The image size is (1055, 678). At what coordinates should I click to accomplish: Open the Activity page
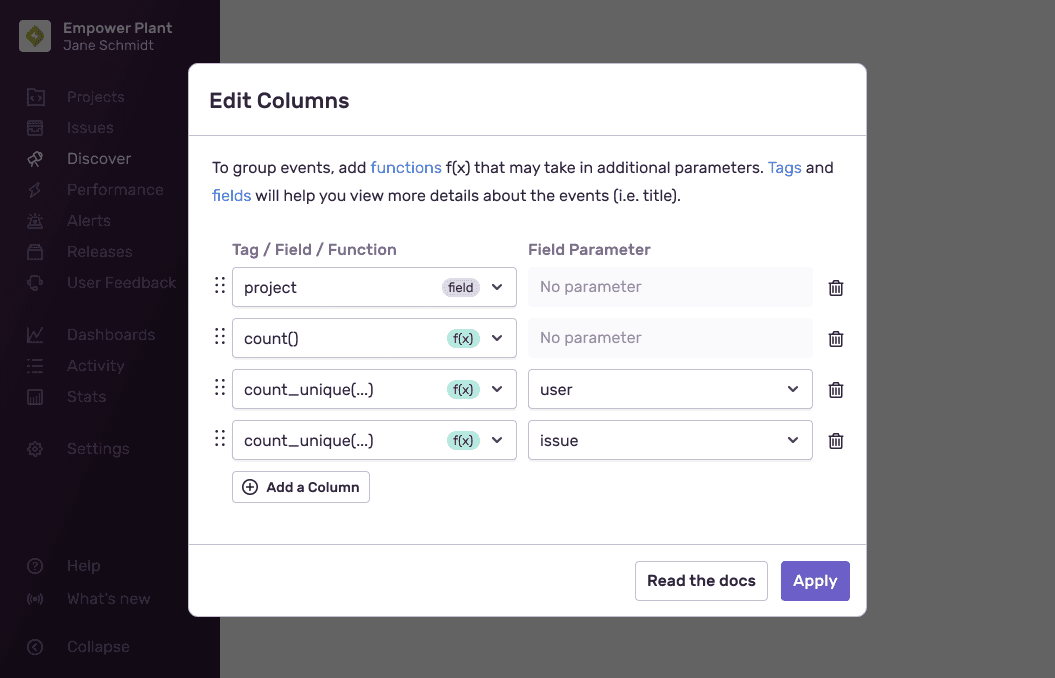(98, 365)
